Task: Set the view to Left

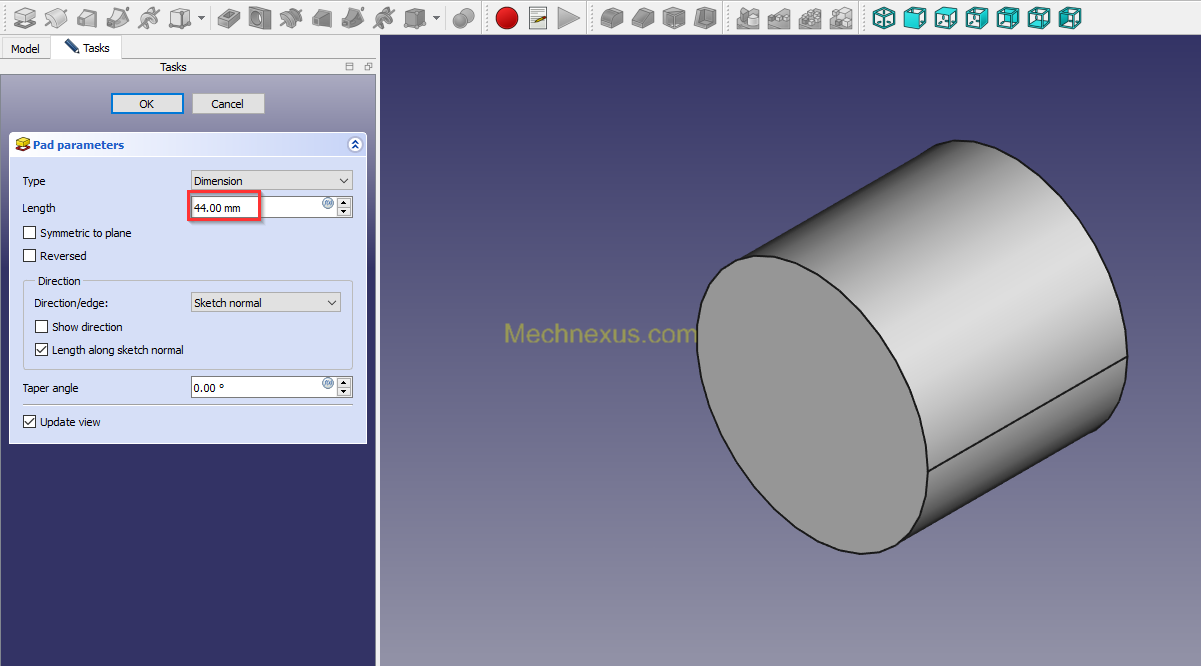Action: (x=1070, y=17)
